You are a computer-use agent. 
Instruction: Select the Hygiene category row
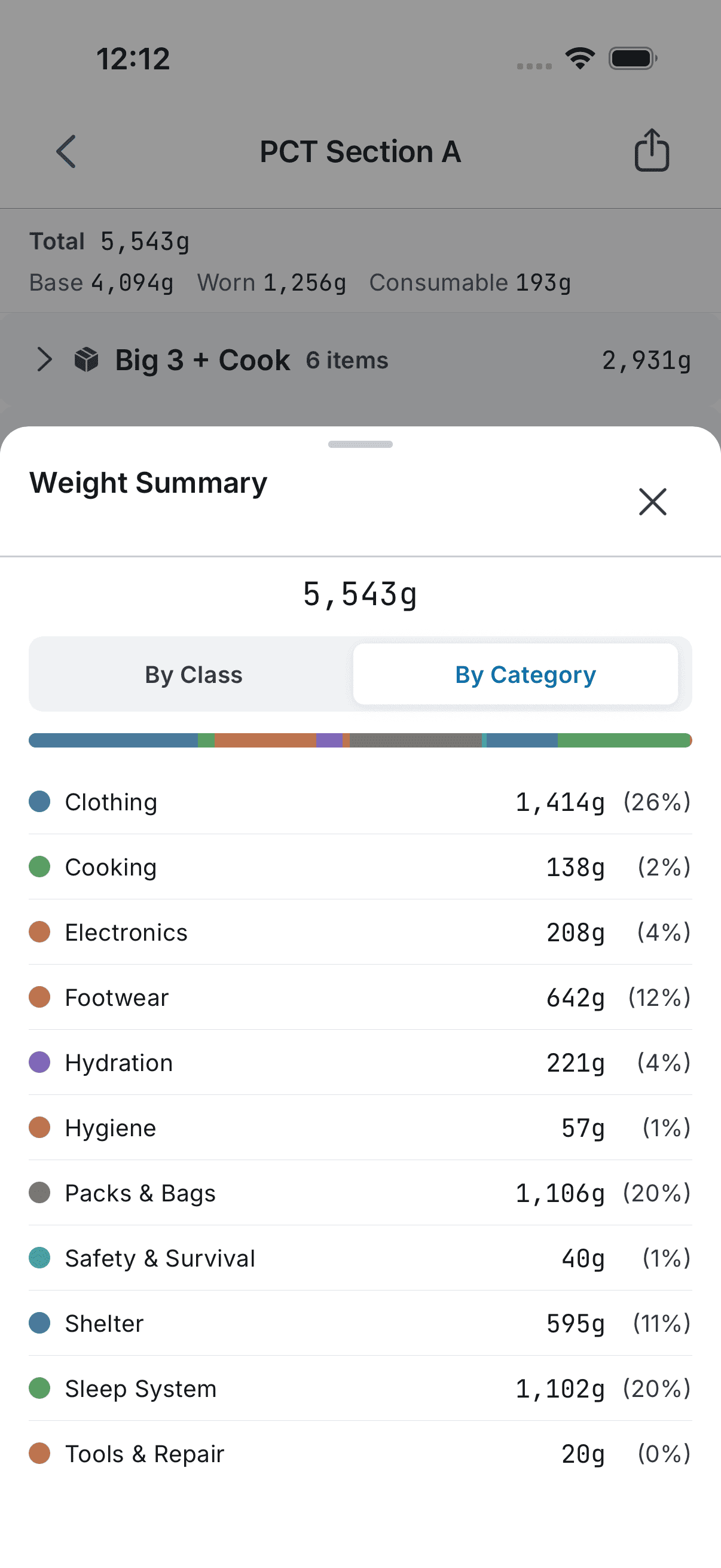point(360,1127)
